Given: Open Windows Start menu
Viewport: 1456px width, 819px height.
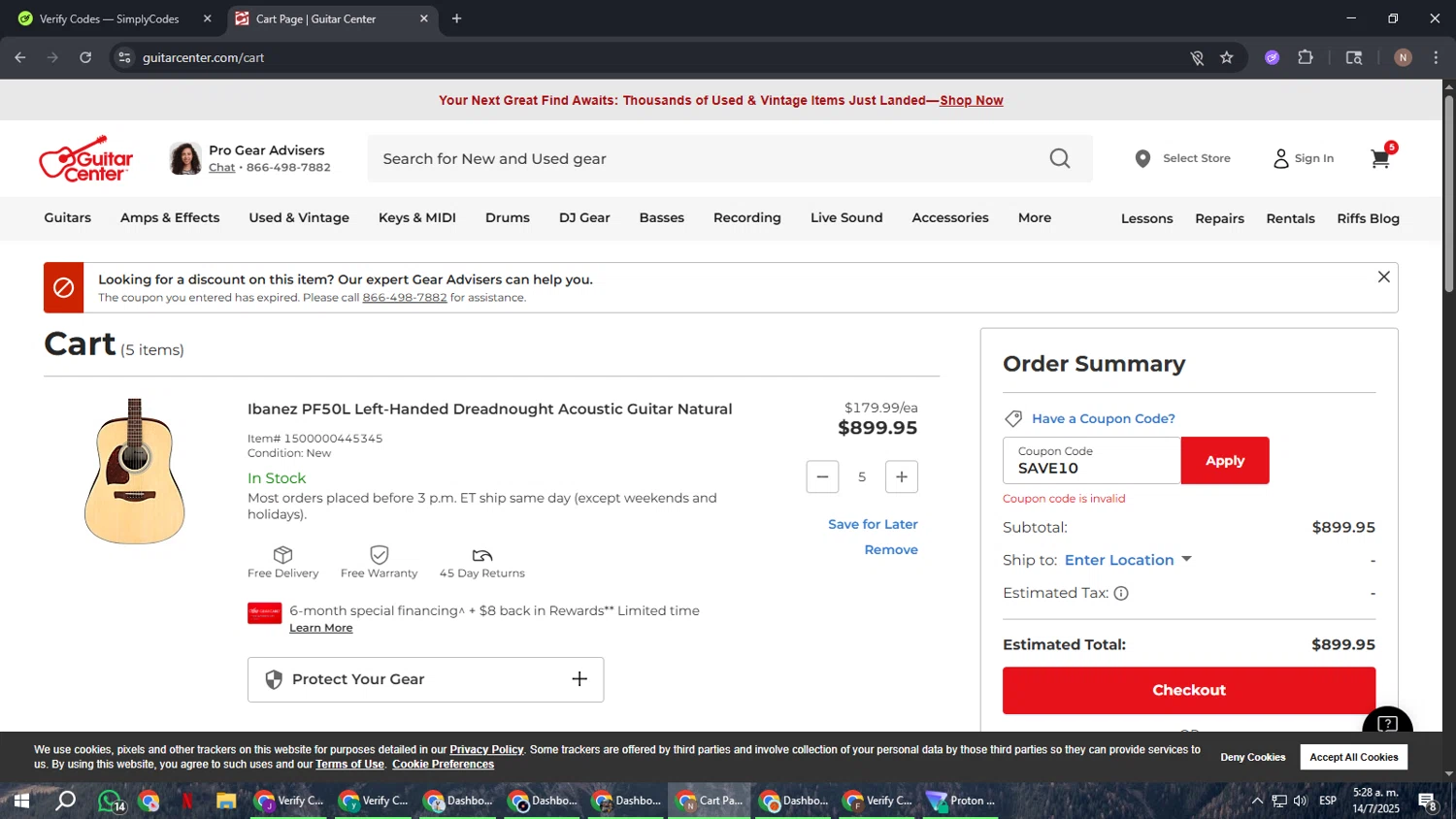Looking at the screenshot, I should [20, 801].
